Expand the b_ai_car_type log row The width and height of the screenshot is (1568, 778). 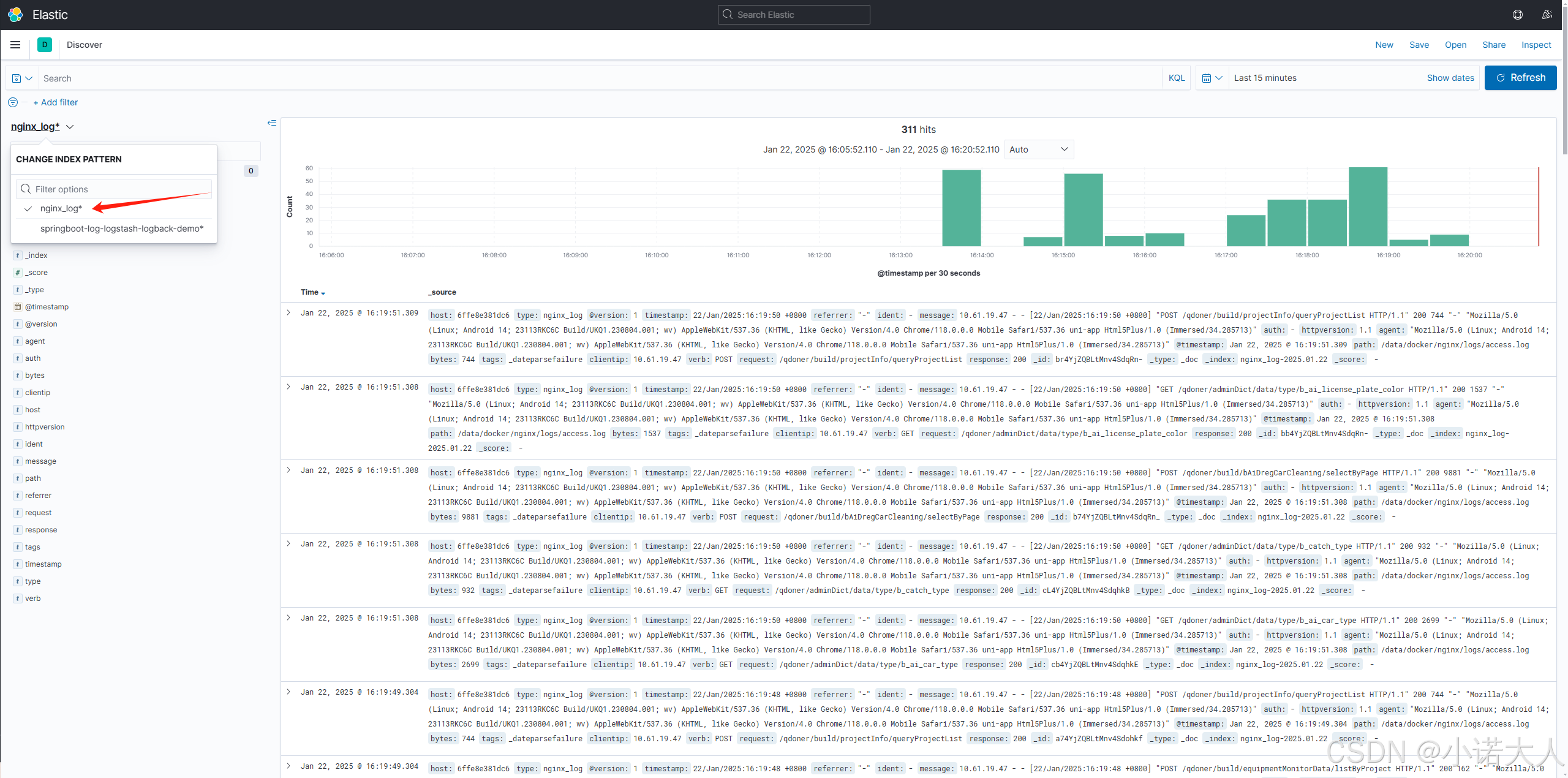click(288, 618)
